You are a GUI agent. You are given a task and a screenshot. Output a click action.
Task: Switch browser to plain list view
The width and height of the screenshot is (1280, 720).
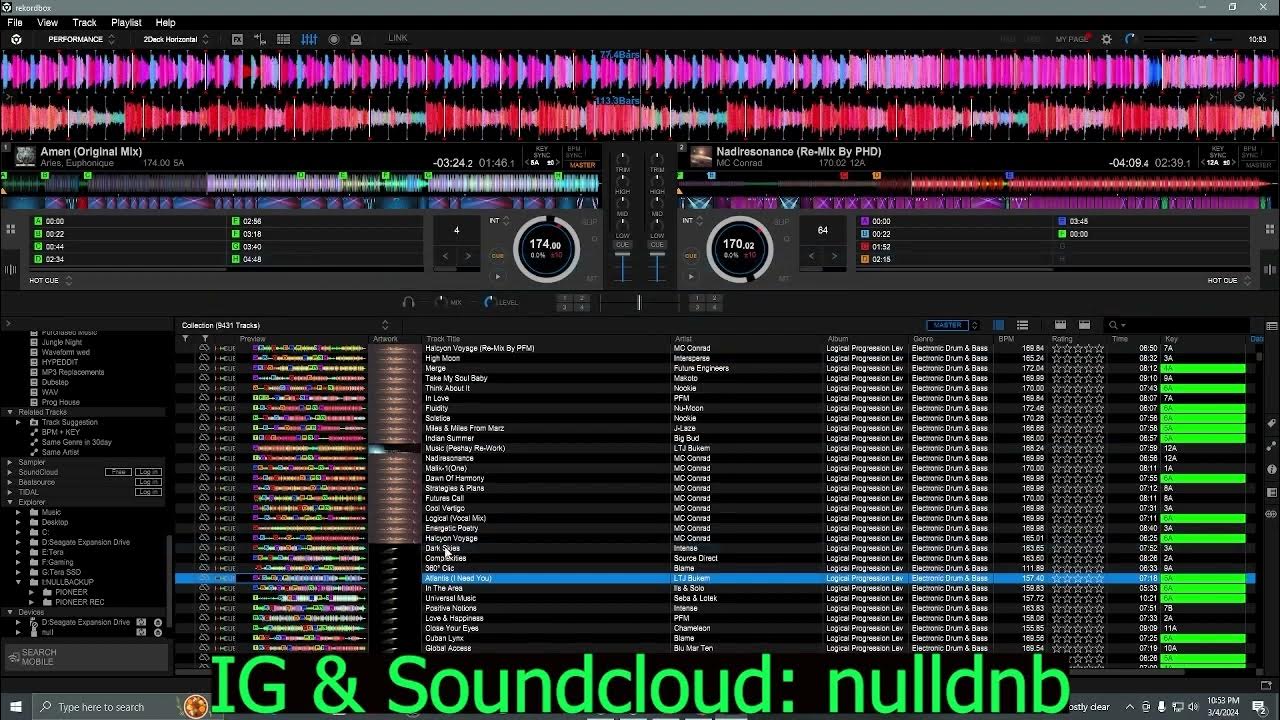click(x=1022, y=325)
